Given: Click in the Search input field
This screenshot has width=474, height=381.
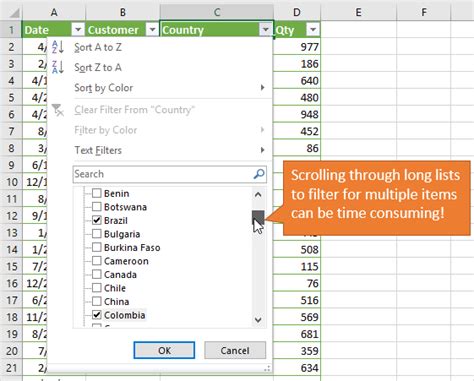Looking at the screenshot, I should point(169,174).
